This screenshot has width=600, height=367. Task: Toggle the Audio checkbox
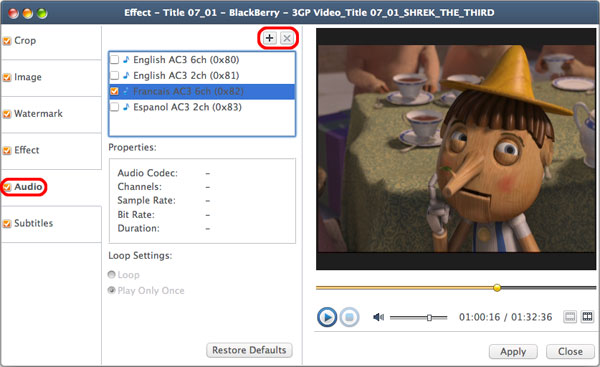(7, 187)
